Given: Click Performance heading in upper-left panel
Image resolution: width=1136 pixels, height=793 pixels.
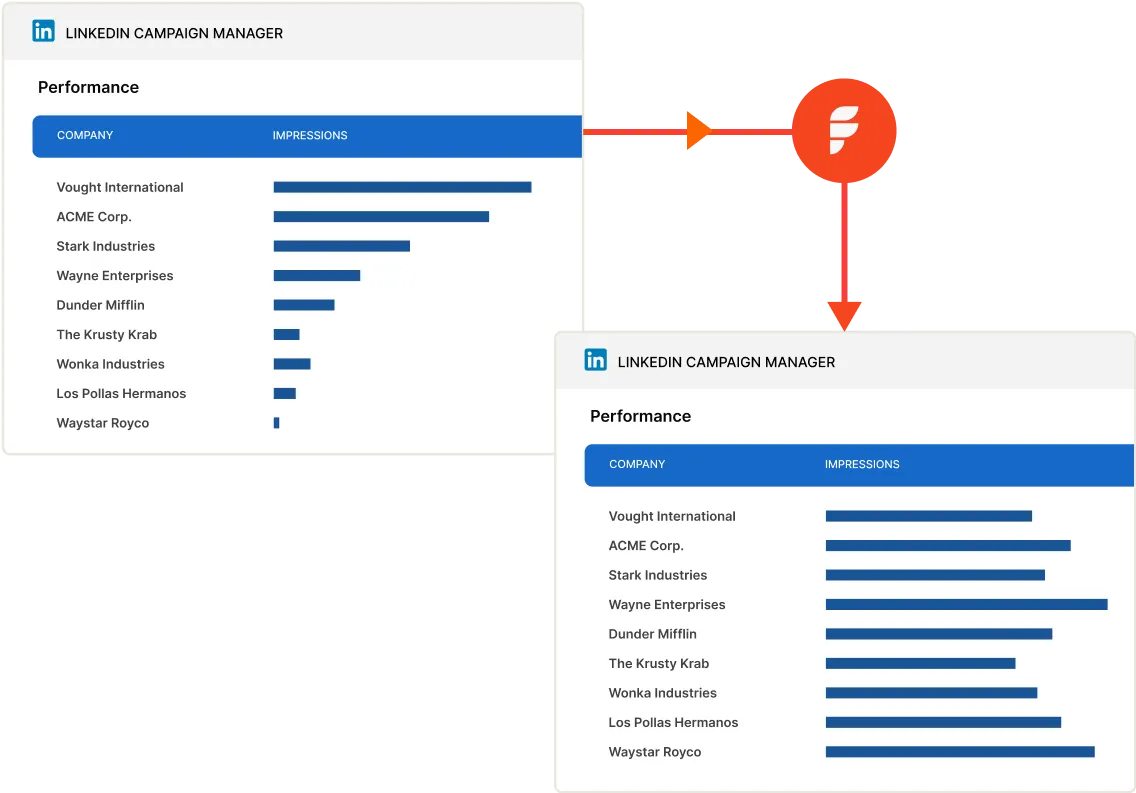Looking at the screenshot, I should point(88,88).
